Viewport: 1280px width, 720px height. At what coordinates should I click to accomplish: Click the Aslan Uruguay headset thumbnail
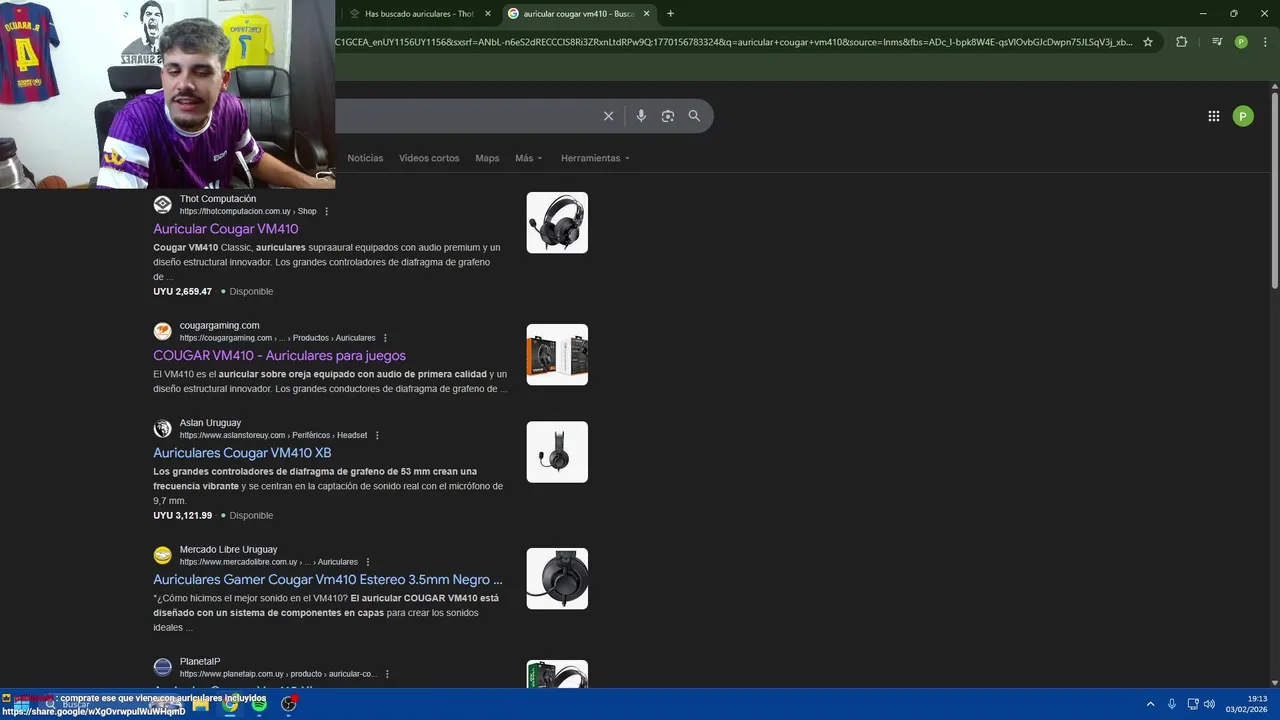[557, 452]
